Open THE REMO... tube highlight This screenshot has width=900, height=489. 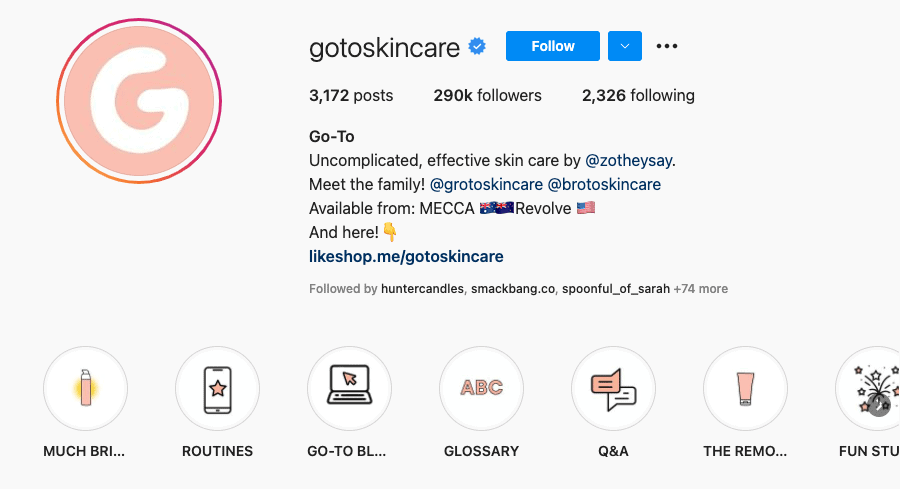click(x=745, y=389)
